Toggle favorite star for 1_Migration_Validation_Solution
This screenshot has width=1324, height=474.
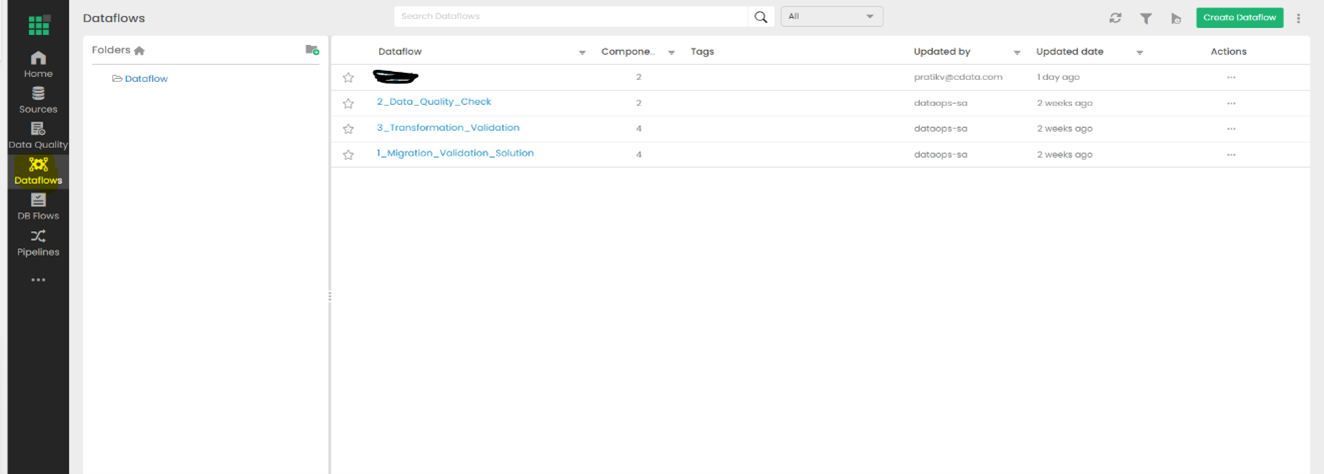pyautogui.click(x=348, y=155)
